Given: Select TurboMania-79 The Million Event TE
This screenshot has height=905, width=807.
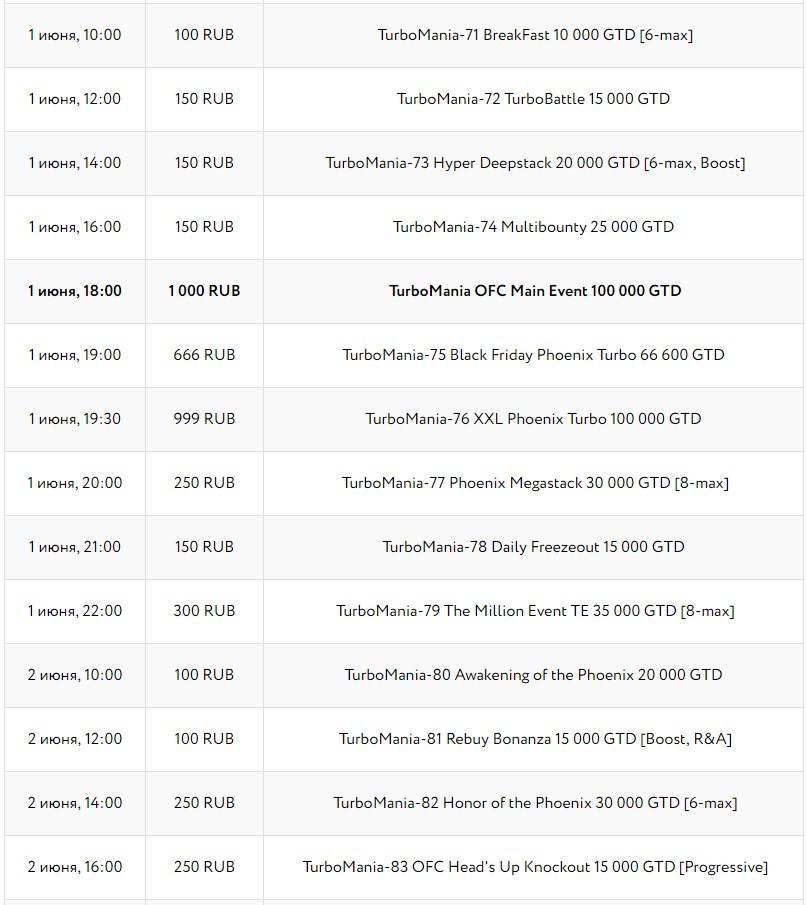Looking at the screenshot, I should [535, 611].
